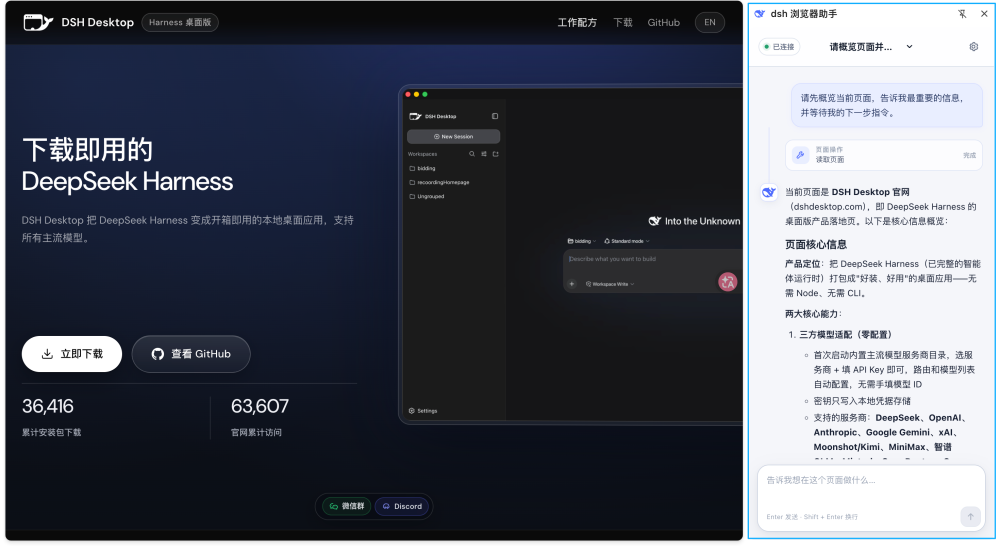Click the plus attach icon in prompt box
Image resolution: width=1000 pixels, height=546 pixels.
coord(572,284)
